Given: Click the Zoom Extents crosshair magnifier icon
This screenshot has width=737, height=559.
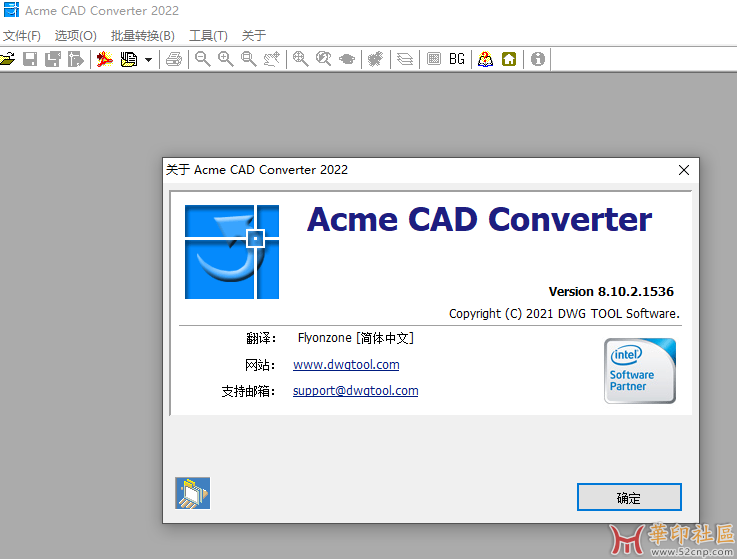Looking at the screenshot, I should (301, 59).
